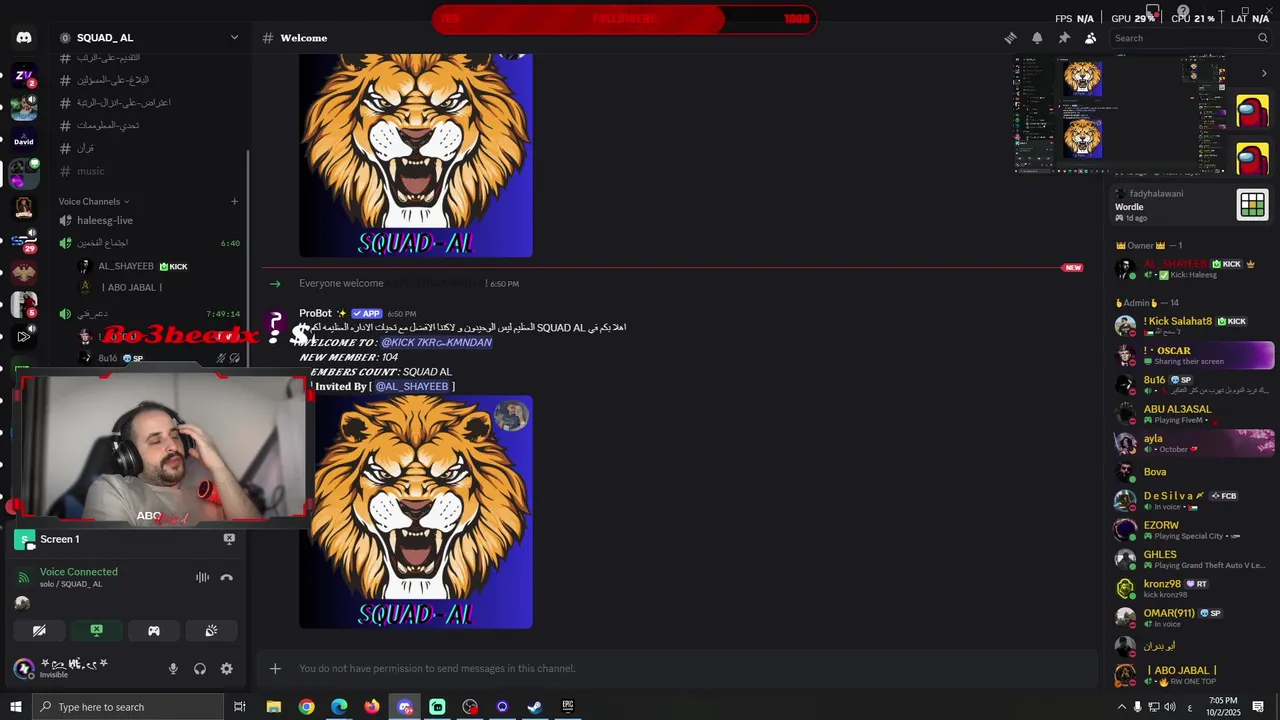Launch Google Chrome from taskbar
Screen dimensions: 1280x720
click(x=307, y=707)
